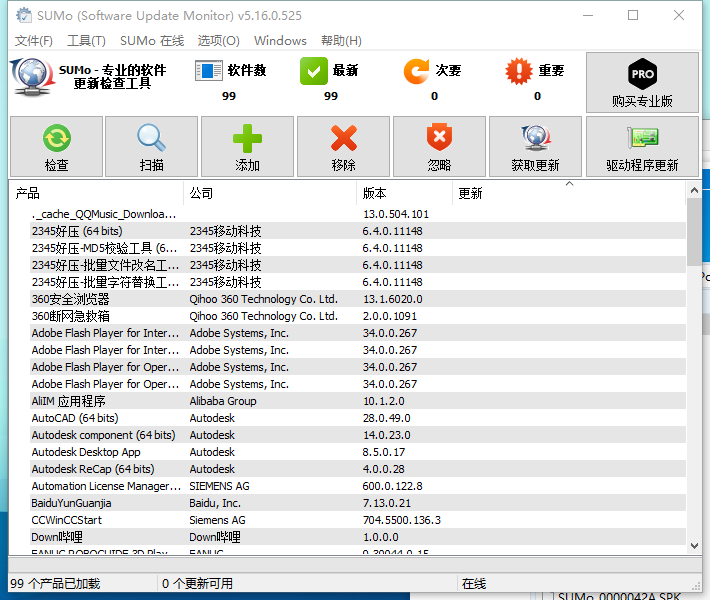Viewport: 710px width, 600px height.
Task: Click the green 最新 checkmark icon
Action: 314,71
